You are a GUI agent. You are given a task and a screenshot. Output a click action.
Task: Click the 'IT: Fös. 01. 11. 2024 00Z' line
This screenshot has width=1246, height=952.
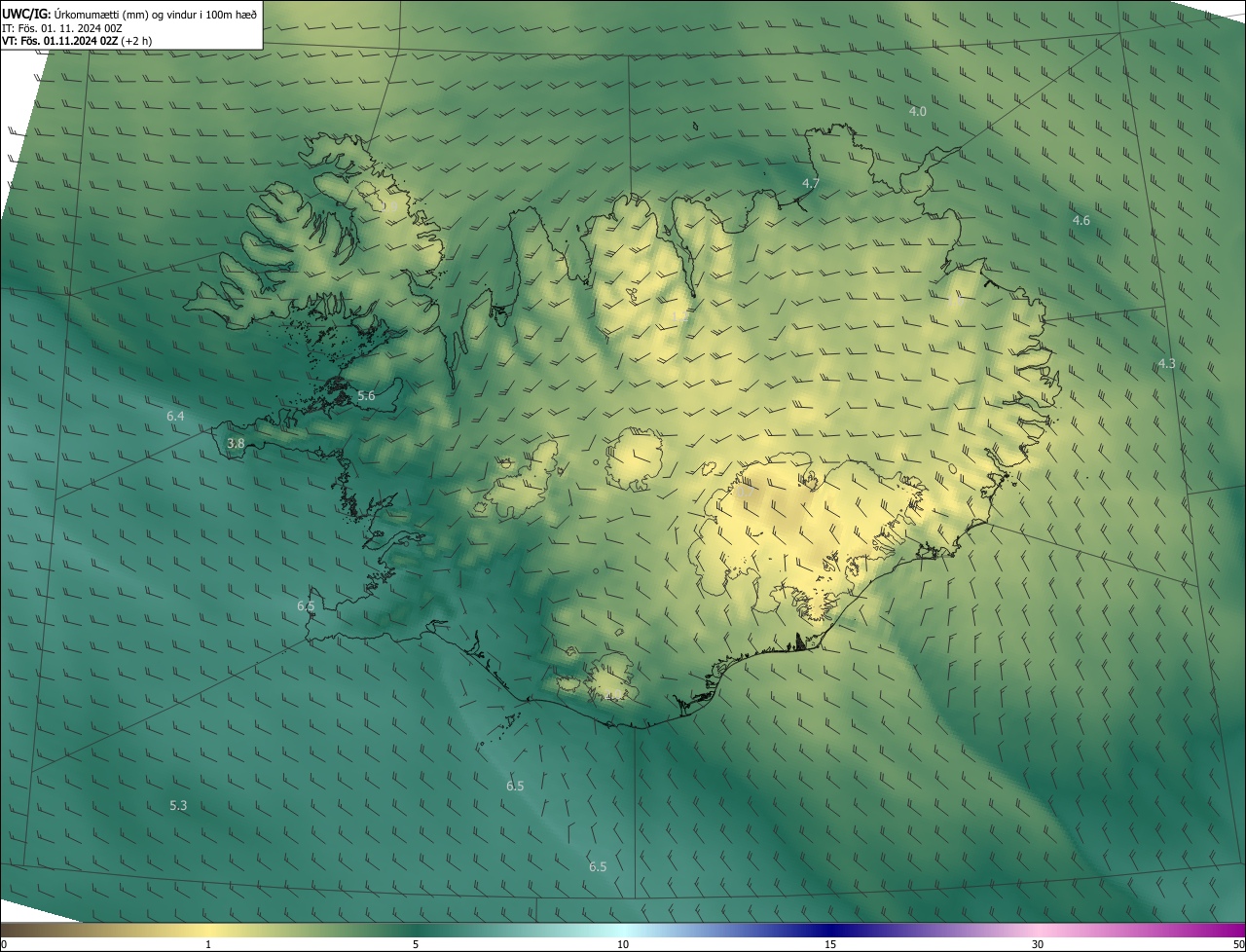point(61,28)
